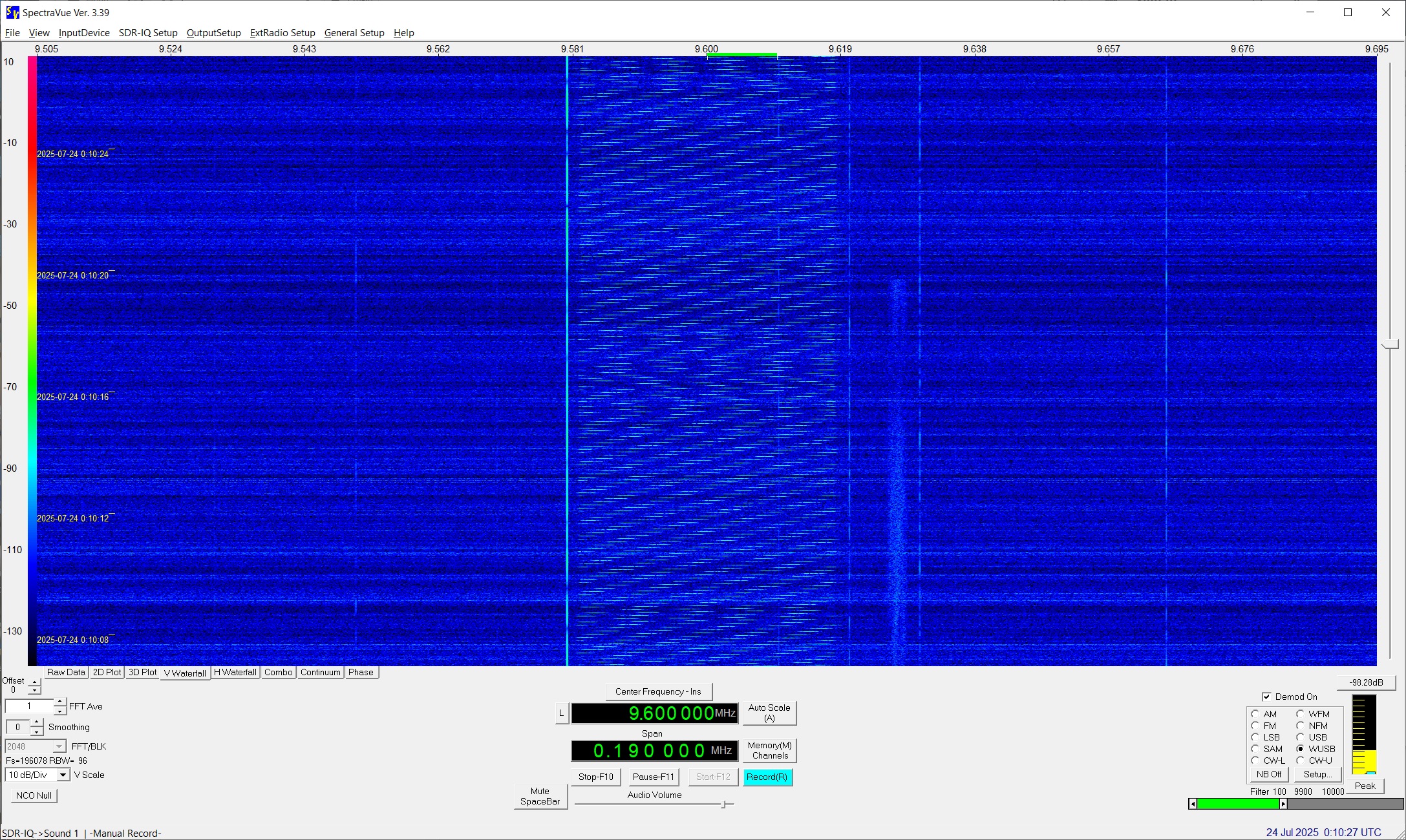Image resolution: width=1406 pixels, height=840 pixels.
Task: Select AM demodulation mode
Action: click(x=1255, y=714)
